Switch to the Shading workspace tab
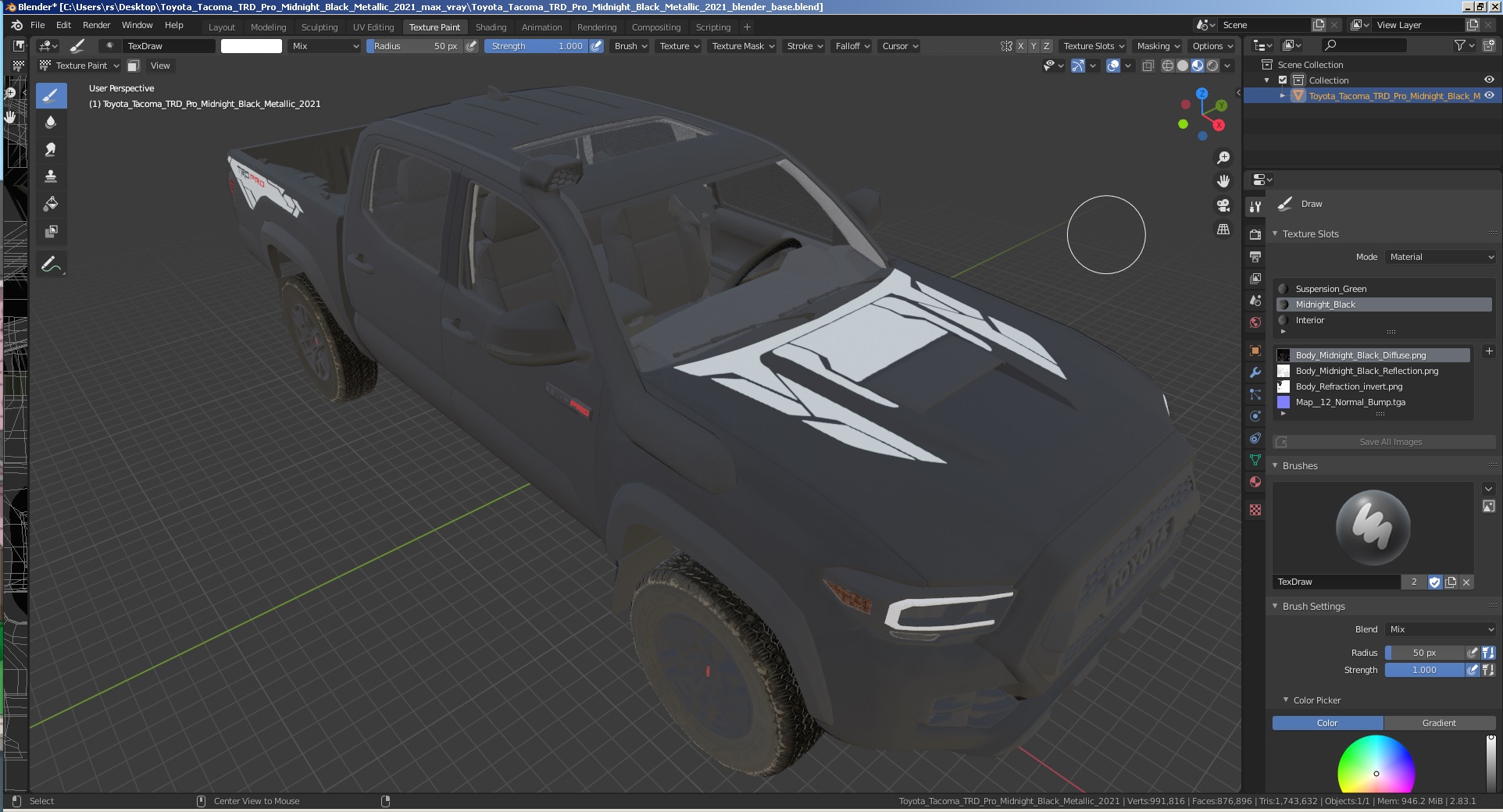 (x=491, y=27)
